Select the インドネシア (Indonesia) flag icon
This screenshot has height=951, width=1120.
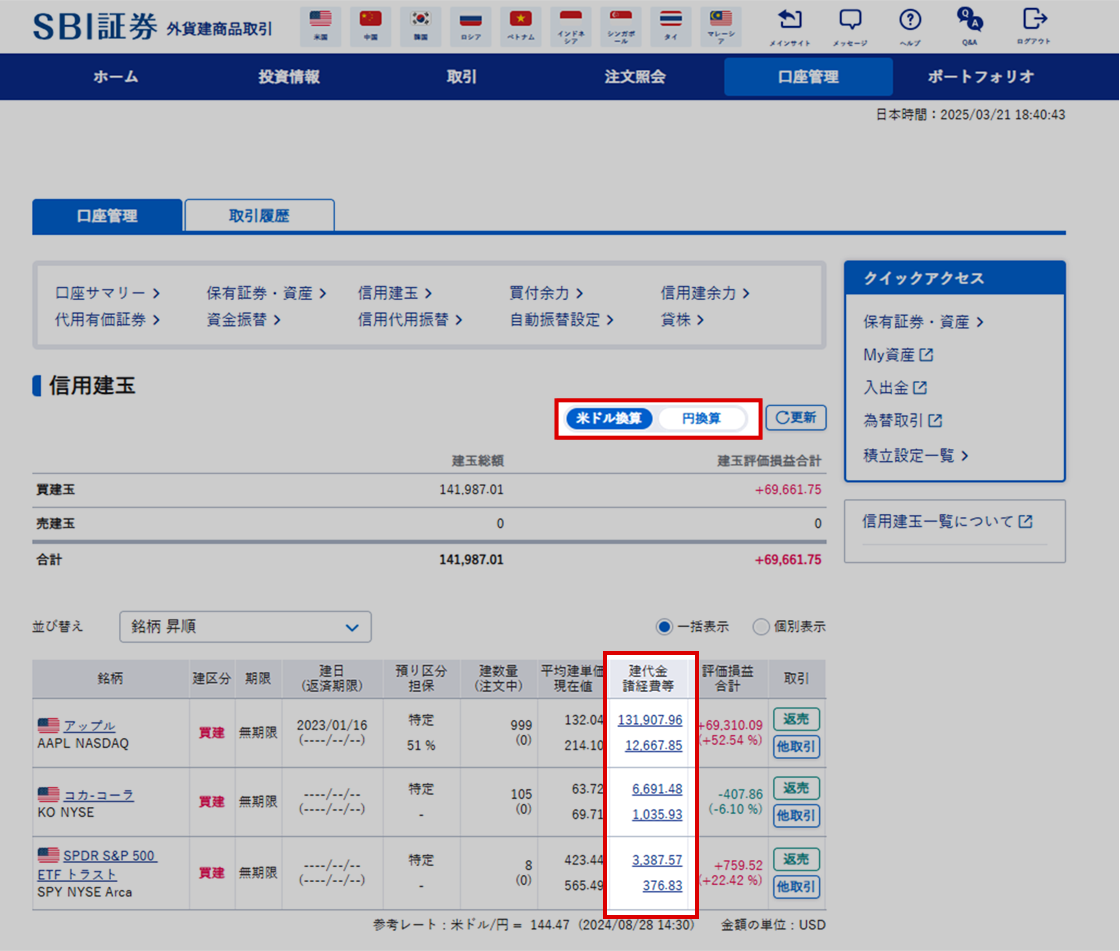[x=571, y=26]
